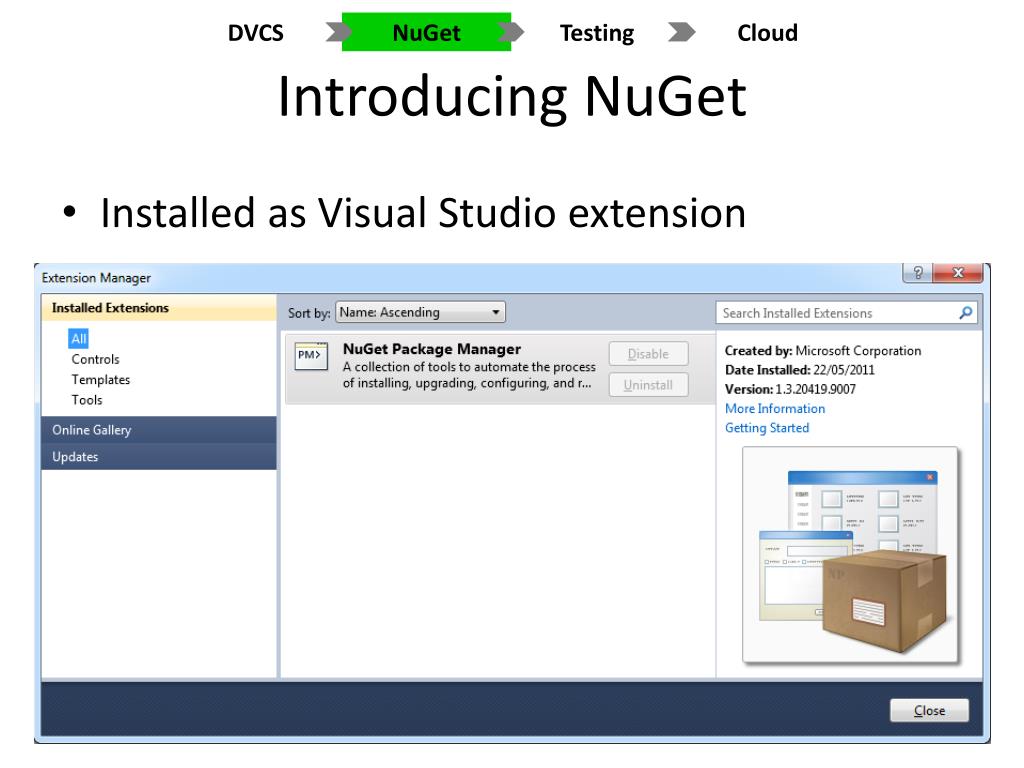Image resolution: width=1024 pixels, height=768 pixels.
Task: Click the Uninstall button for NuGet
Action: [648, 385]
